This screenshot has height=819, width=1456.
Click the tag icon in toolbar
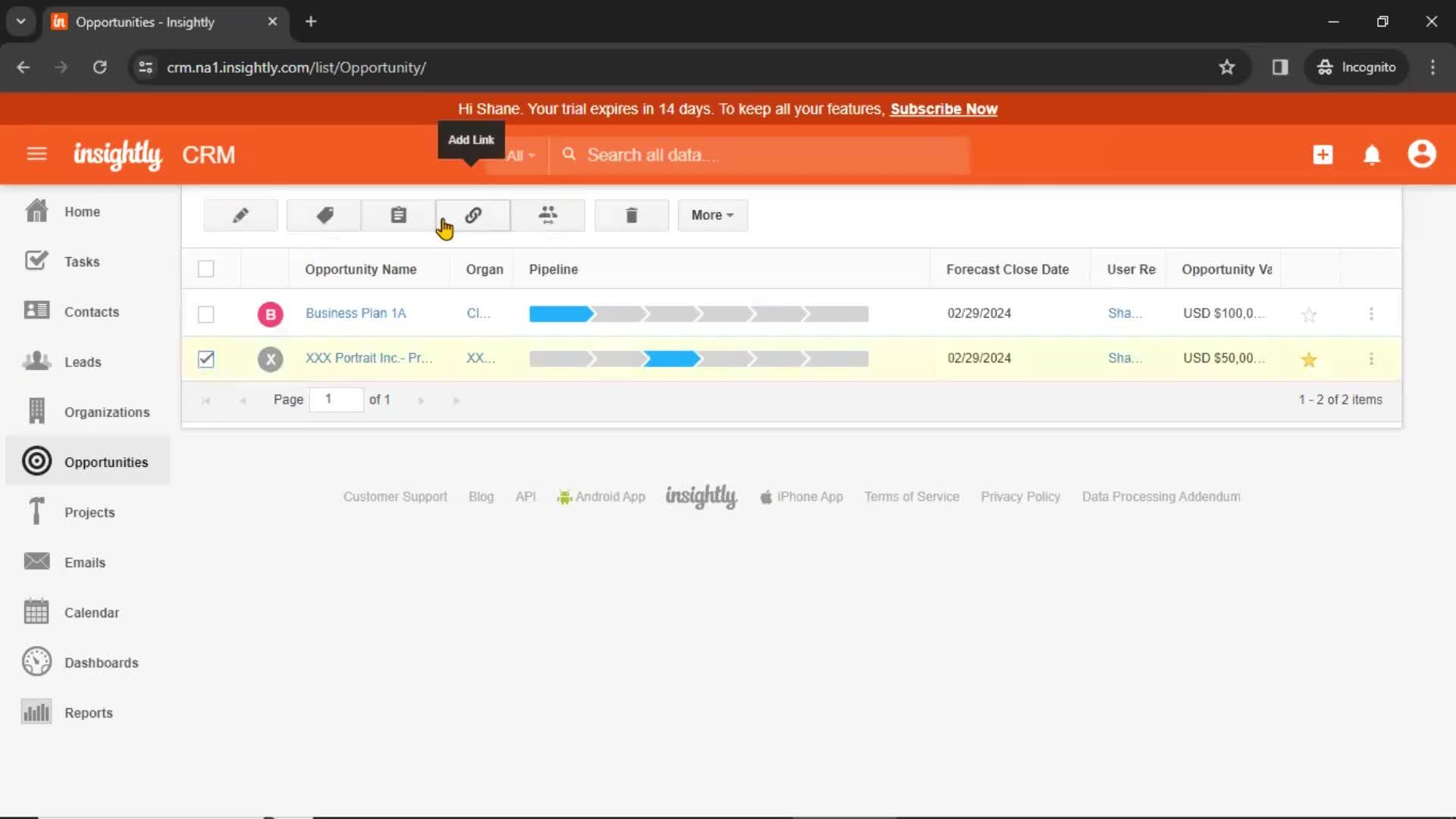click(325, 215)
